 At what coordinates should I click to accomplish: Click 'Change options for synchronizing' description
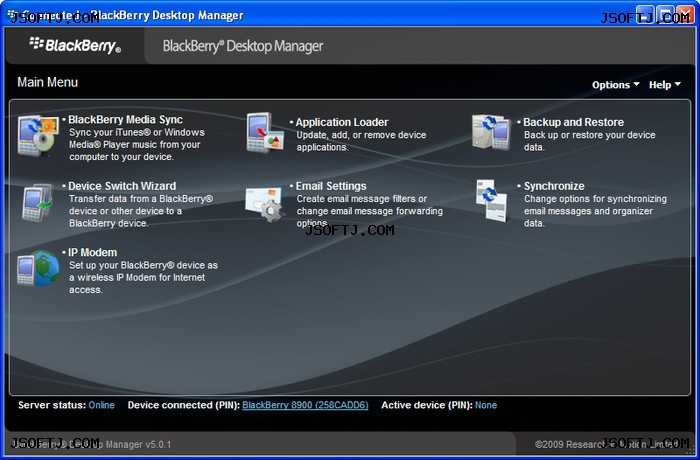click(595, 211)
